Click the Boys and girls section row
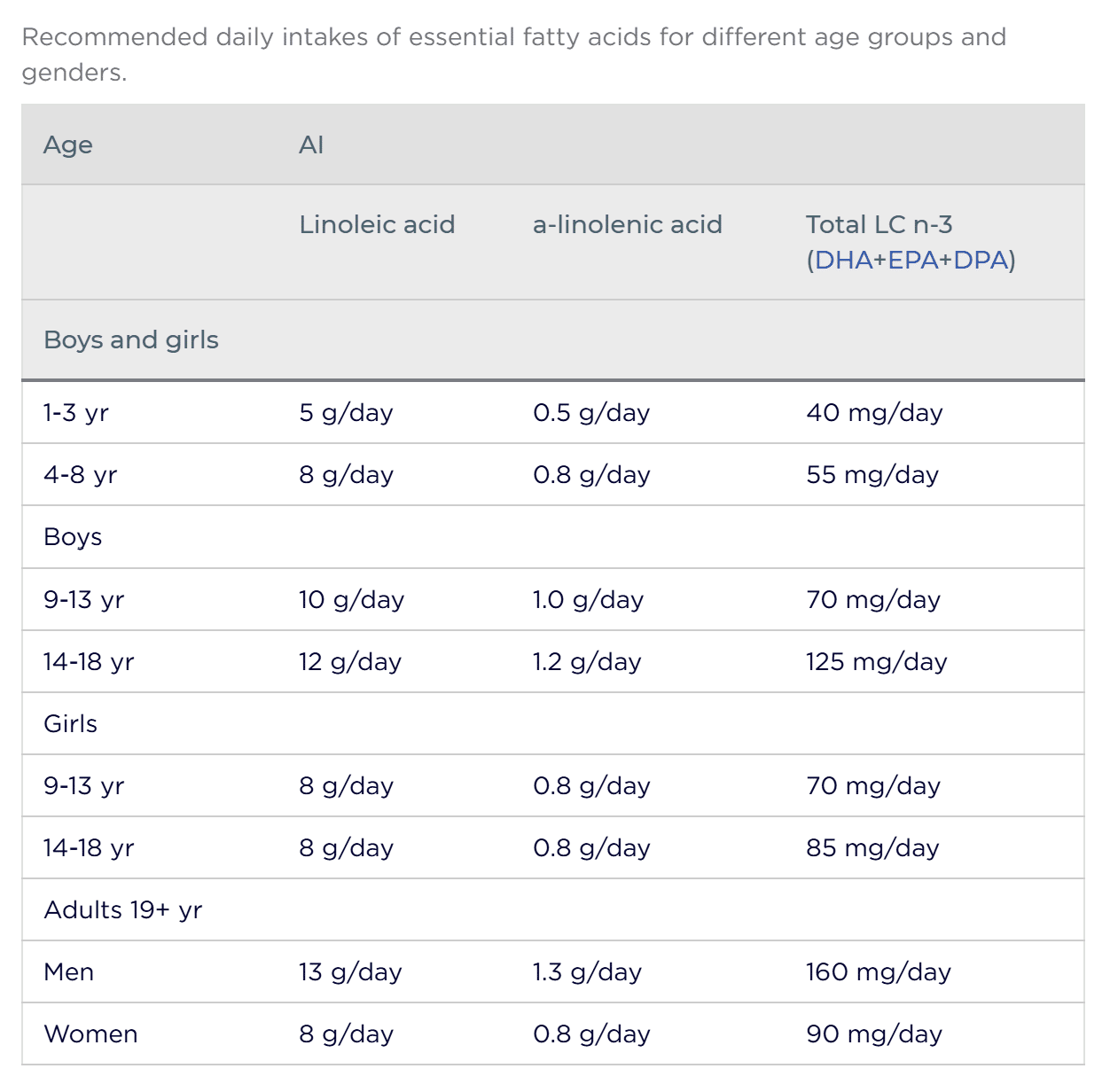 click(x=131, y=340)
